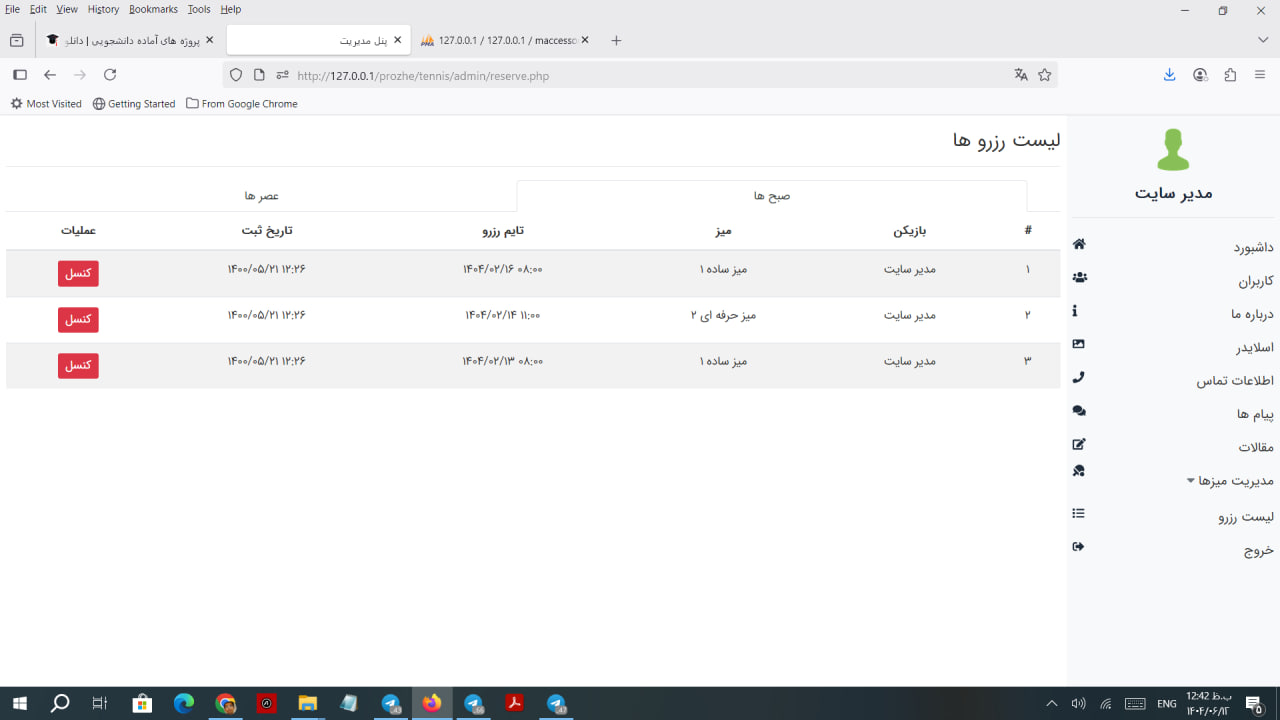The height and width of the screenshot is (720, 1280).
Task: Show hidden system tray icons
Action: click(1051, 704)
